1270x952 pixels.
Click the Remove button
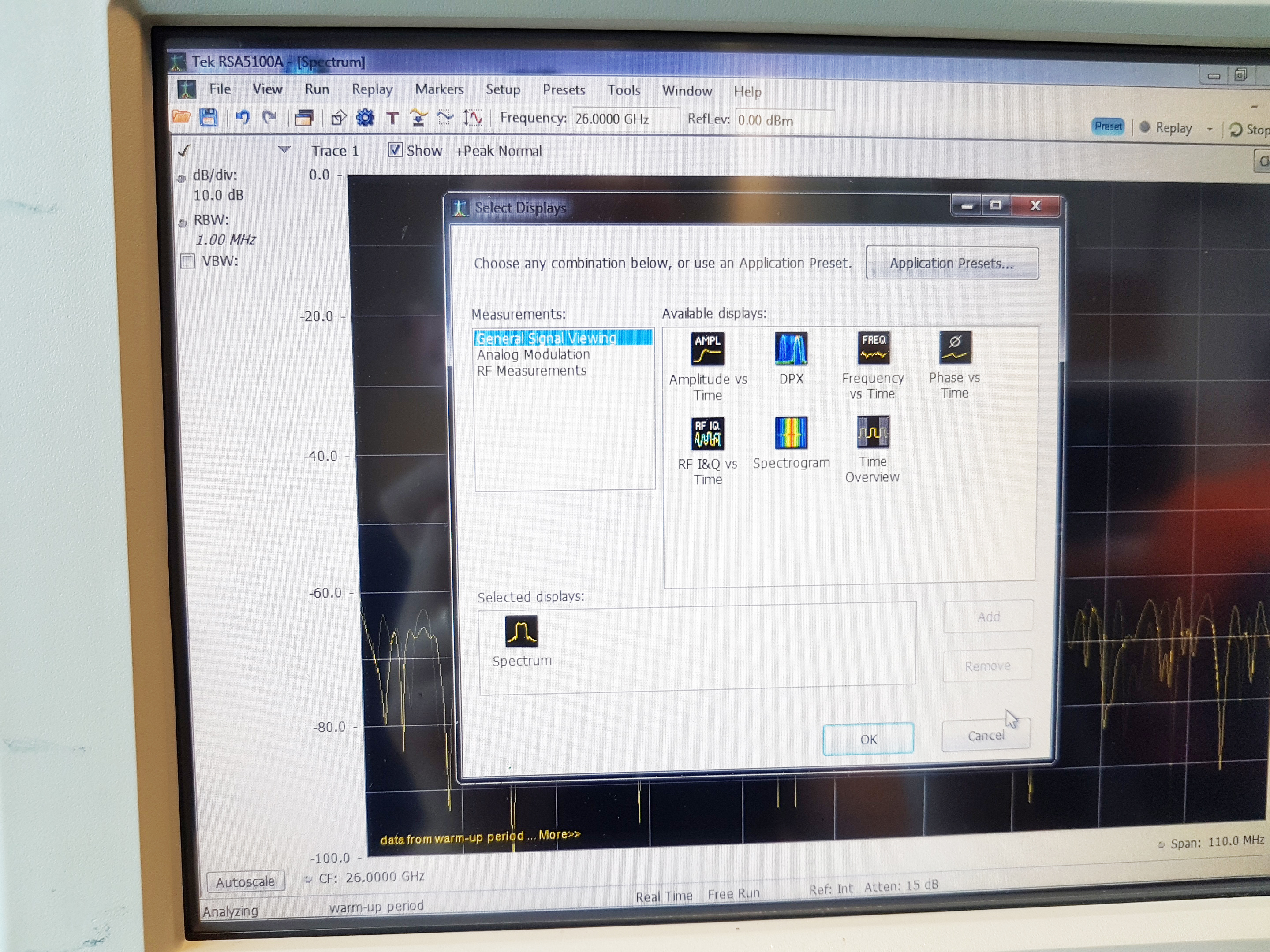click(987, 666)
